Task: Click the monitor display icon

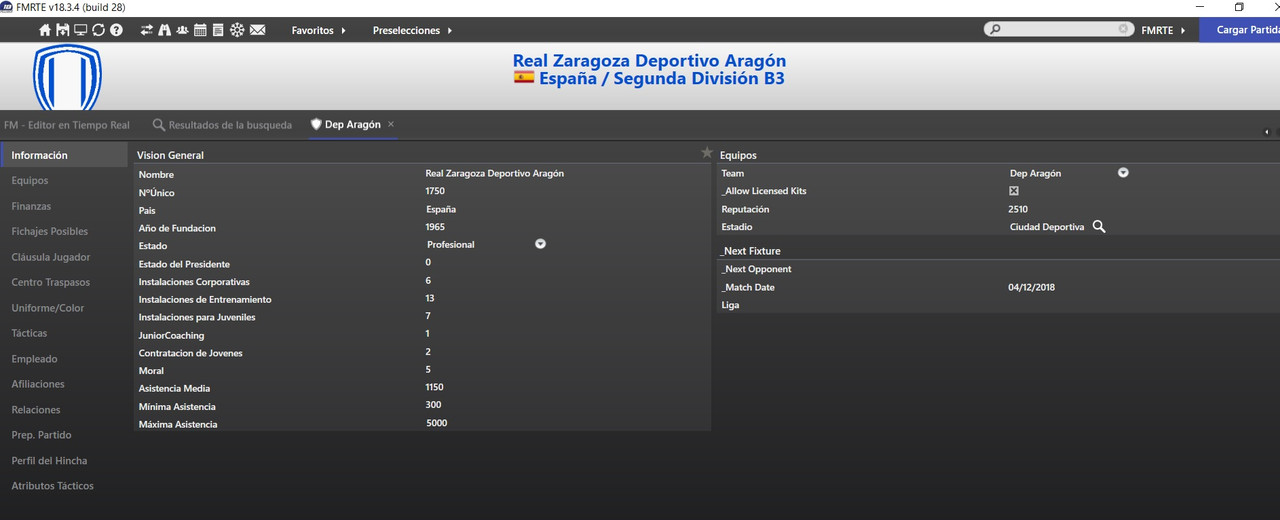Action: click(81, 30)
